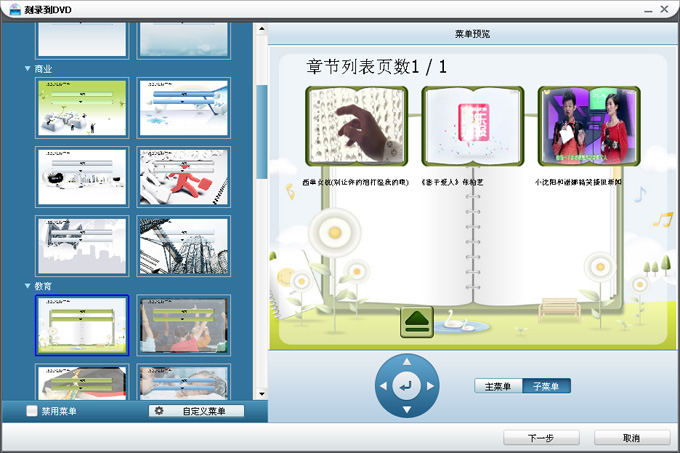680x453 pixels.
Task: Select the pencil-themed template at list bottom
Action: tap(82, 382)
